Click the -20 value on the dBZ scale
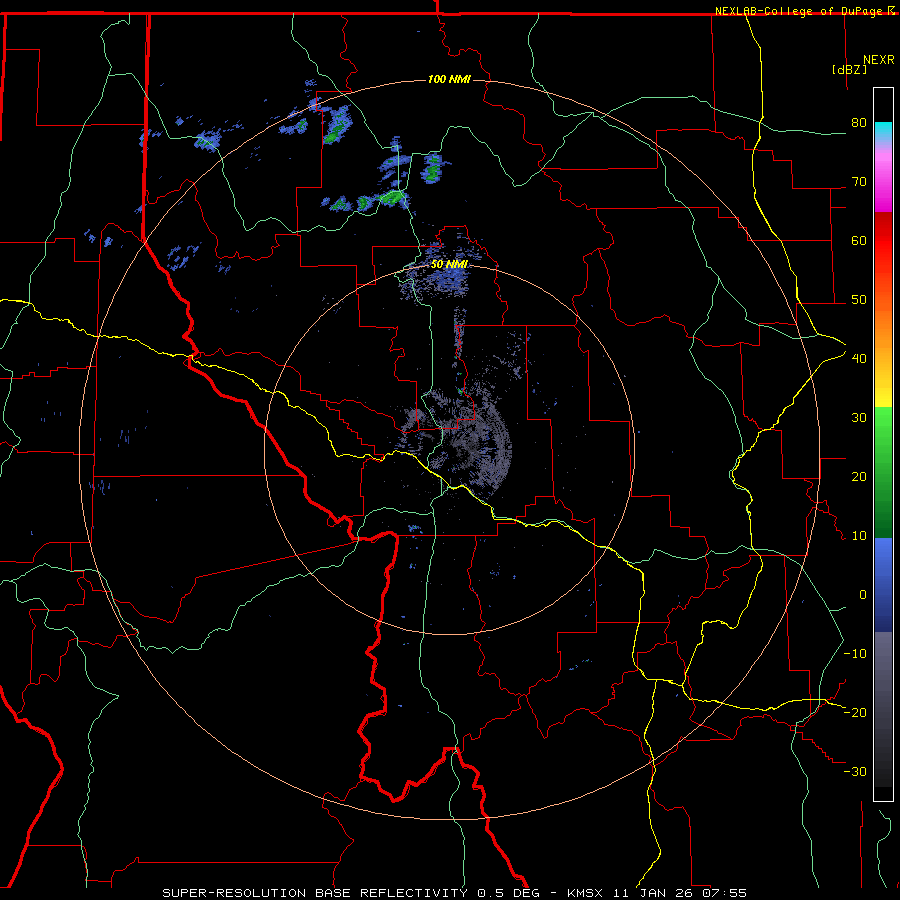 click(855, 712)
